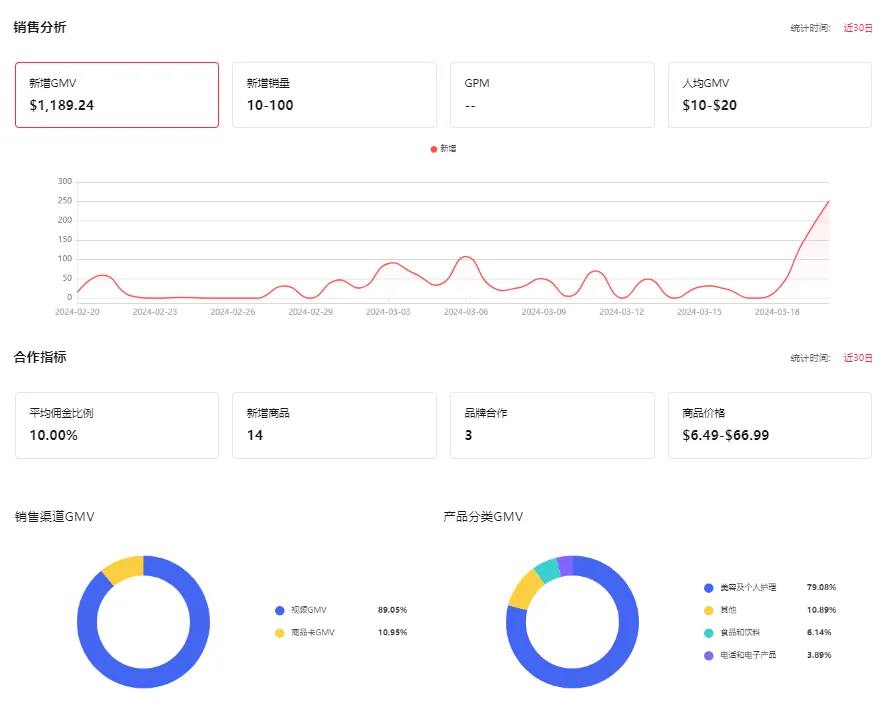Click the 合作指标 section heading
This screenshot has height=712, width=888.
(40, 357)
